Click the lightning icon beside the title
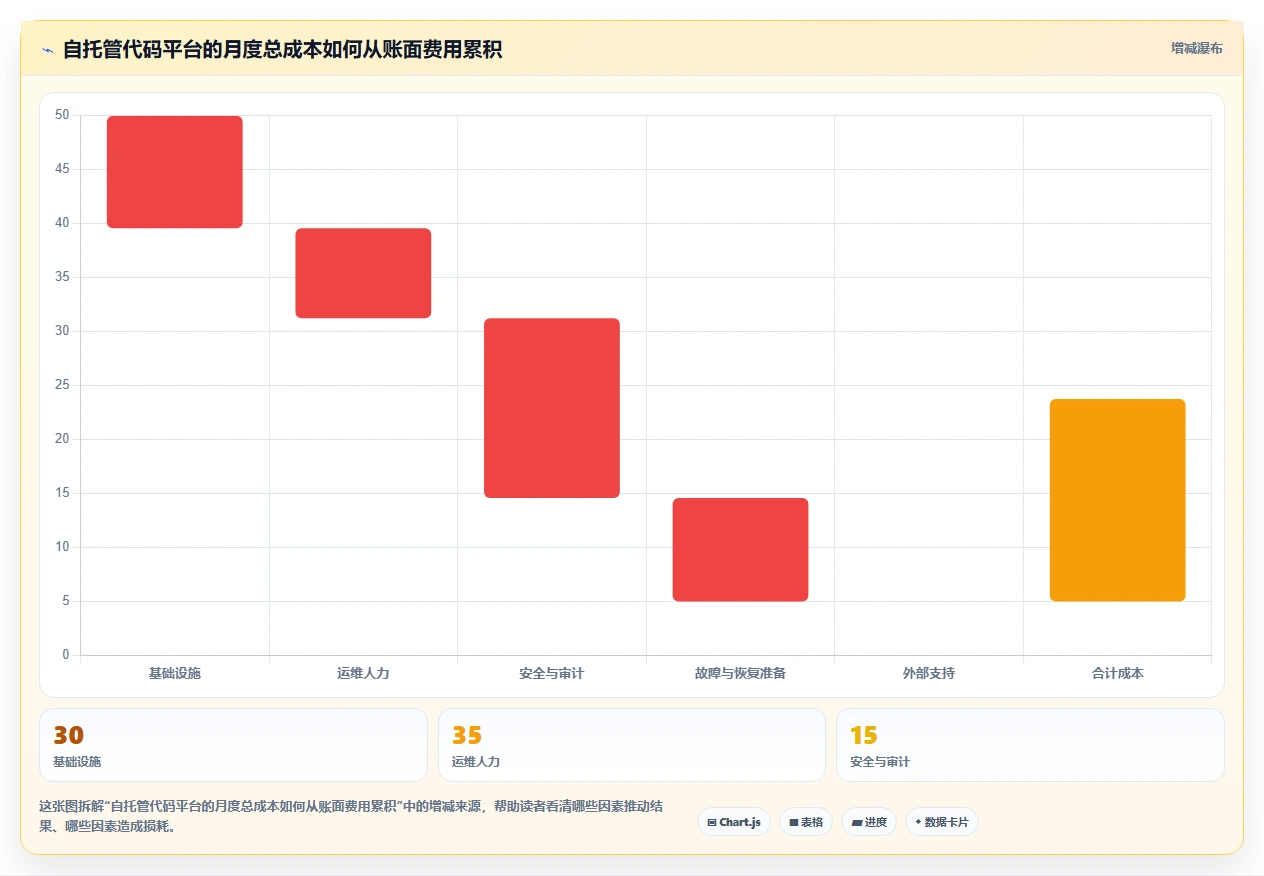The image size is (1264, 876). tap(47, 49)
